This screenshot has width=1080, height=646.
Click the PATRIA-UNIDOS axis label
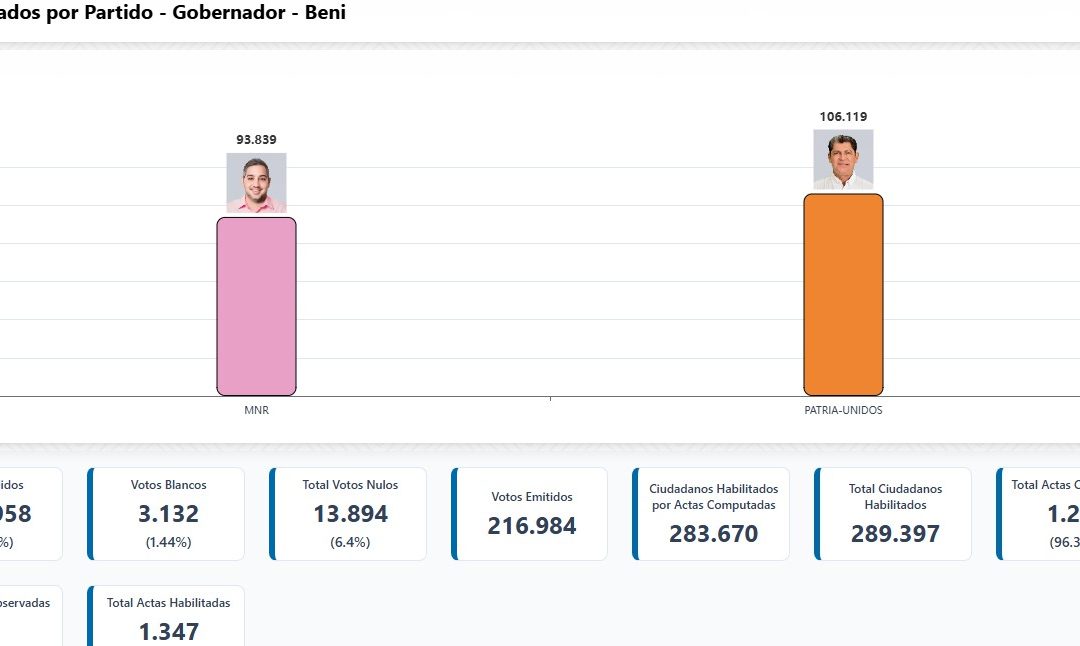(843, 410)
